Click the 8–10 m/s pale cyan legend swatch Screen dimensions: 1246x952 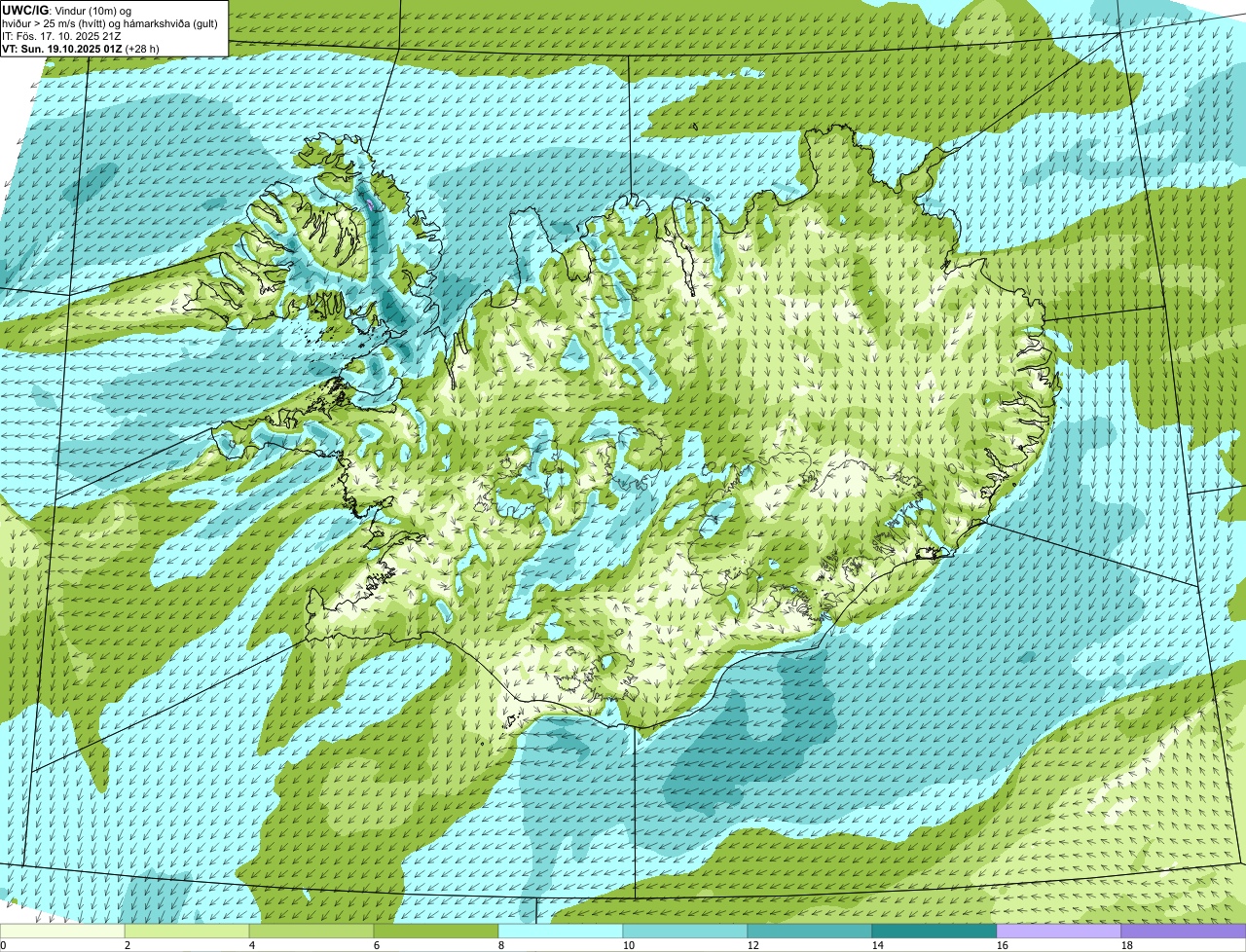pos(561,931)
